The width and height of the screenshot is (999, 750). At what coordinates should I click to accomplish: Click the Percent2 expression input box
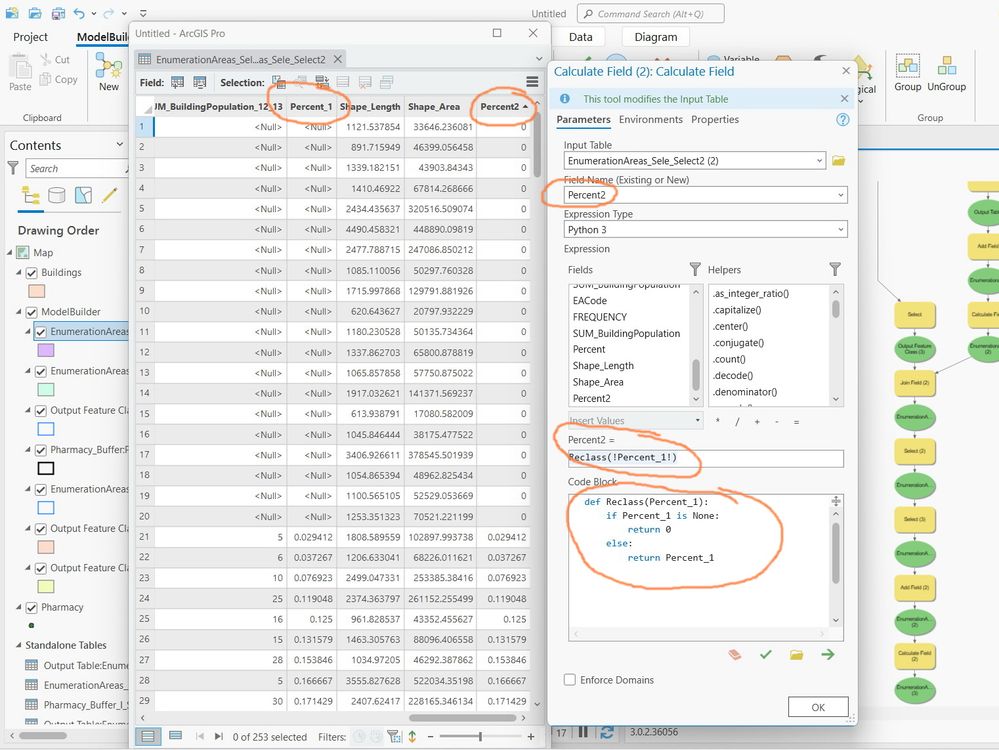[x=705, y=458]
